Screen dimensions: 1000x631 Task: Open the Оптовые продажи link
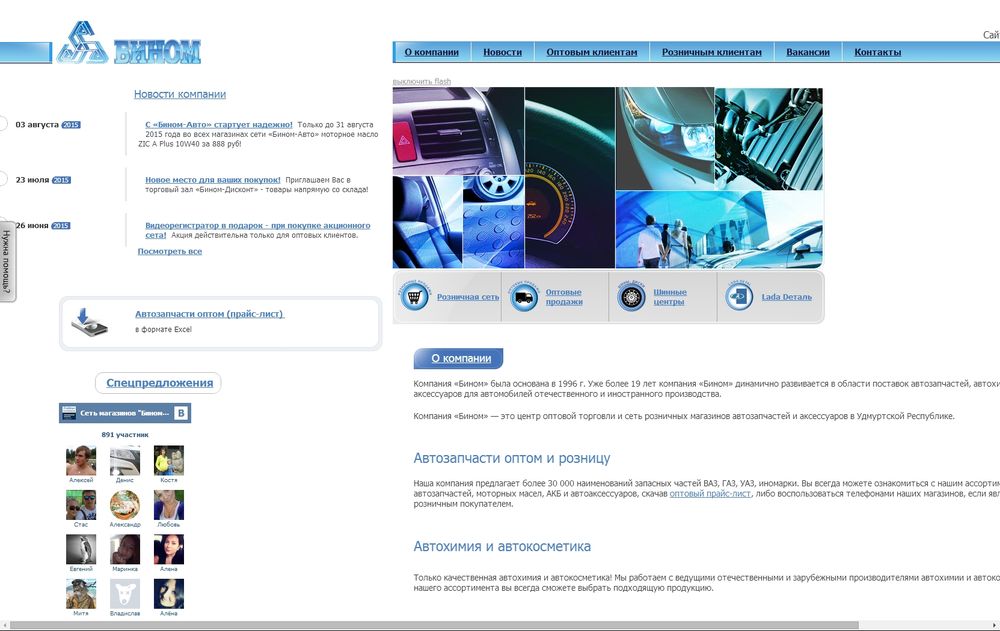(564, 297)
